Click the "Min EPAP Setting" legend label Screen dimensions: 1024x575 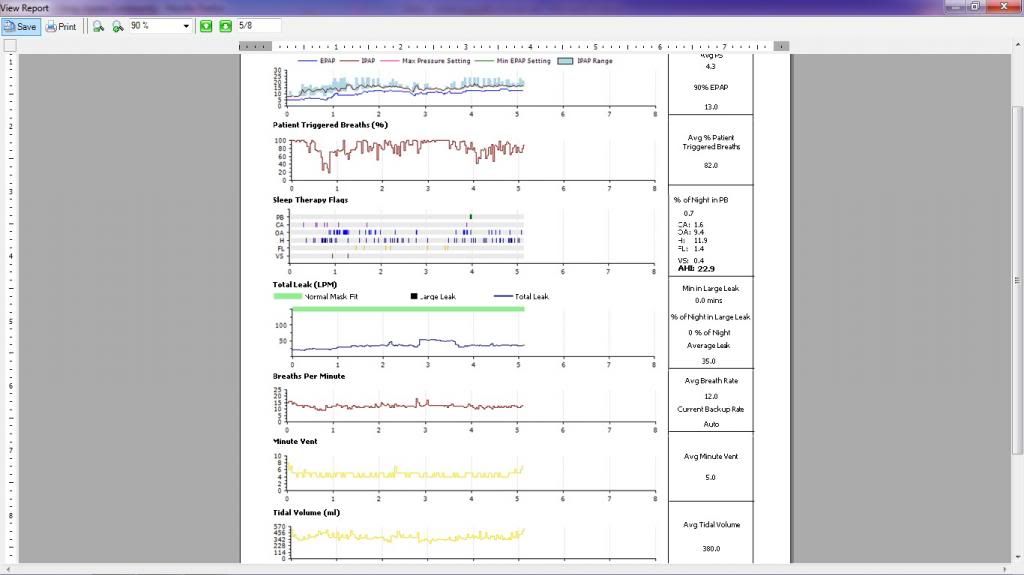pos(524,61)
